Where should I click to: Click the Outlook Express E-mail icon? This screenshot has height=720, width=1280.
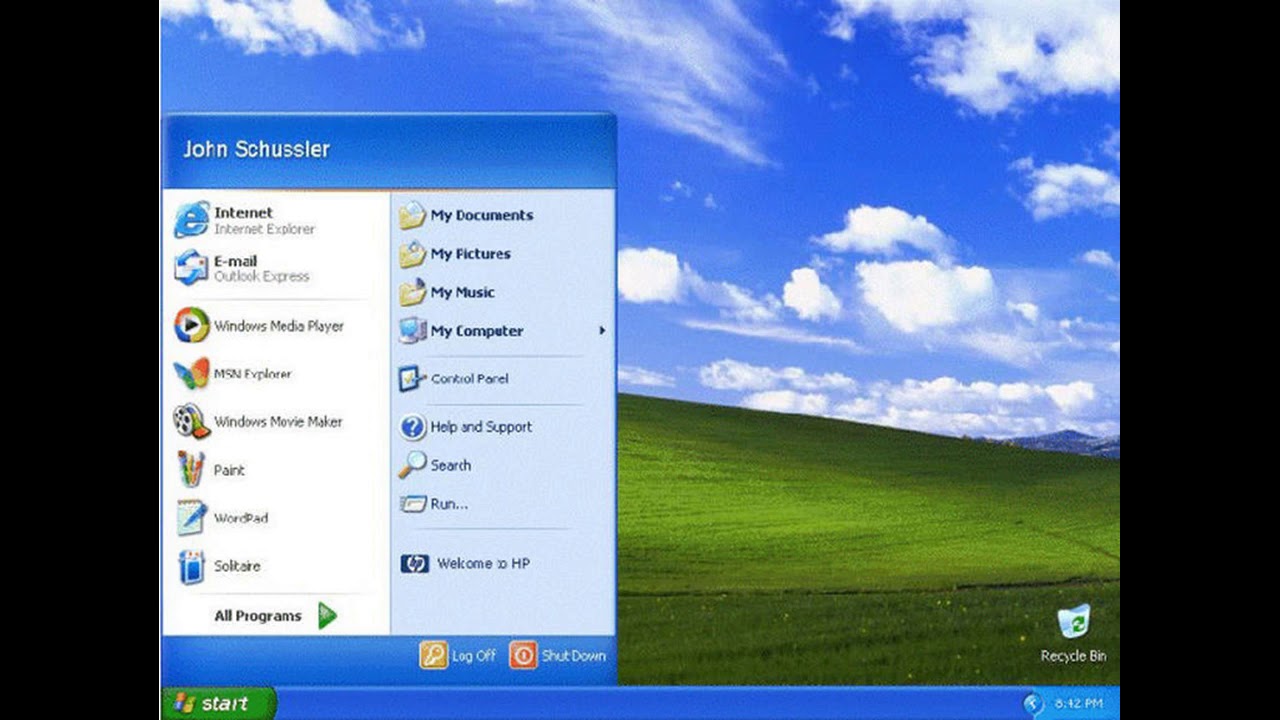pyautogui.click(x=191, y=268)
